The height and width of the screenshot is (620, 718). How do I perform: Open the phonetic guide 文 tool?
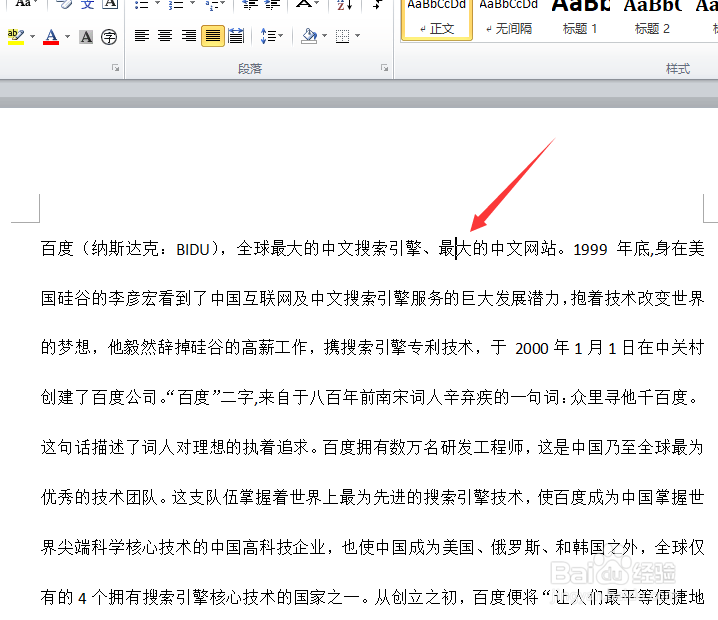click(x=87, y=5)
